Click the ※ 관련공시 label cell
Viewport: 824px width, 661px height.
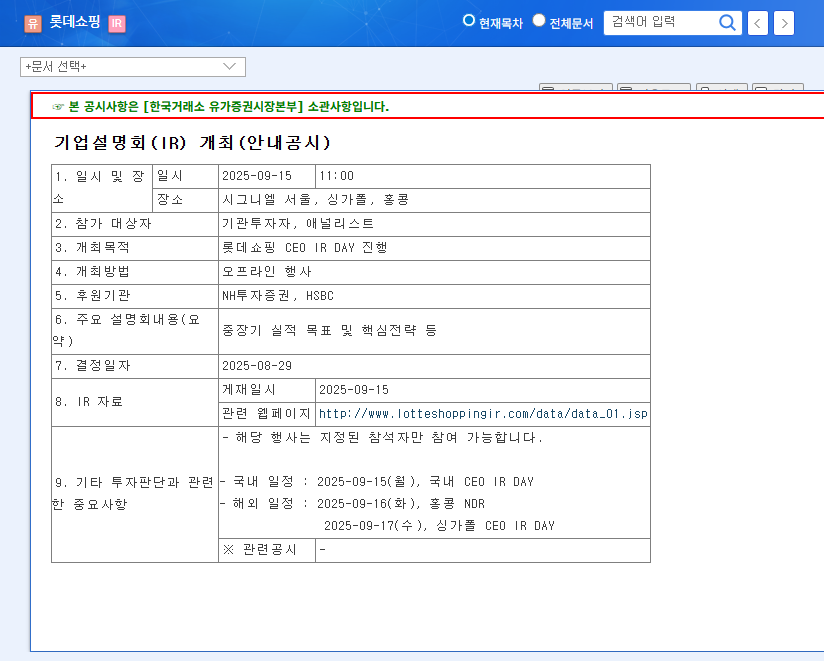[x=267, y=550]
